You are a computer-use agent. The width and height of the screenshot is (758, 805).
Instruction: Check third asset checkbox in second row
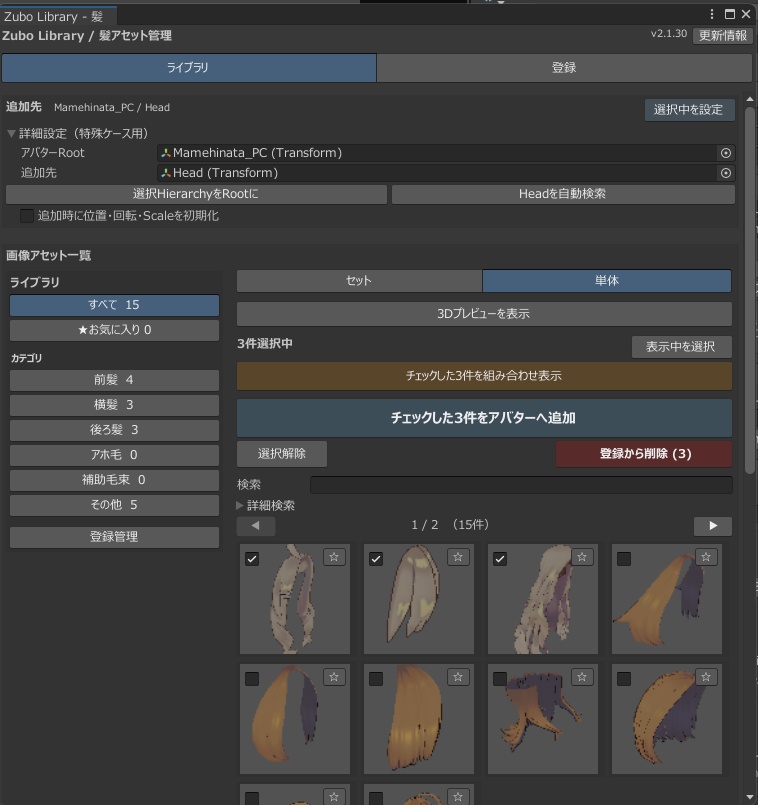tap(500, 679)
